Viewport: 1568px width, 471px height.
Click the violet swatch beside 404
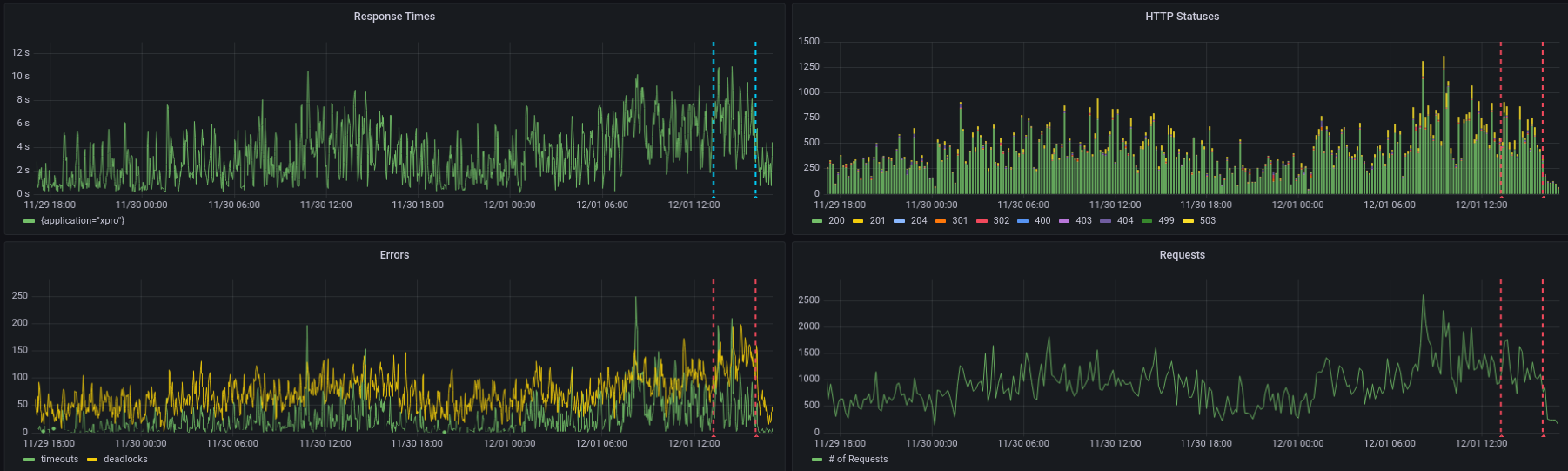click(x=1106, y=221)
